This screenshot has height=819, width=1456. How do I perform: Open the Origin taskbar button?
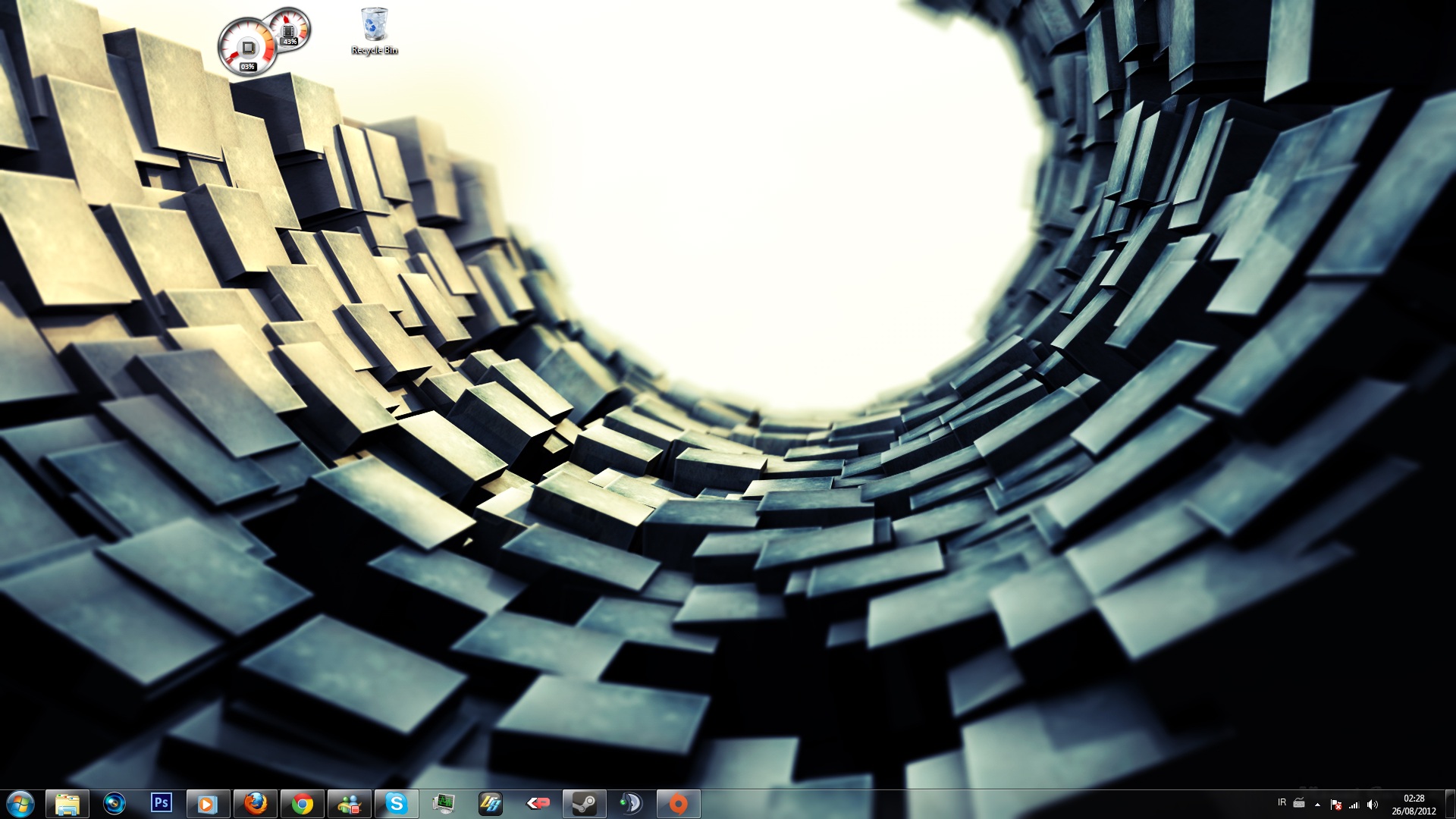pyautogui.click(x=678, y=803)
